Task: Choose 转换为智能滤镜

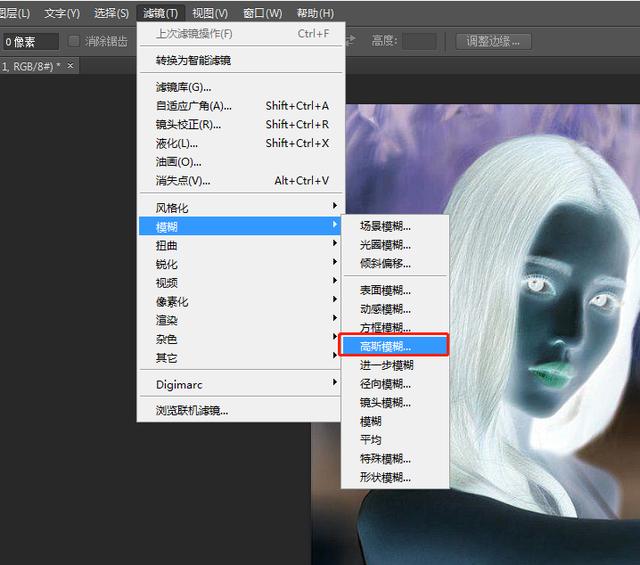Action: click(241, 60)
